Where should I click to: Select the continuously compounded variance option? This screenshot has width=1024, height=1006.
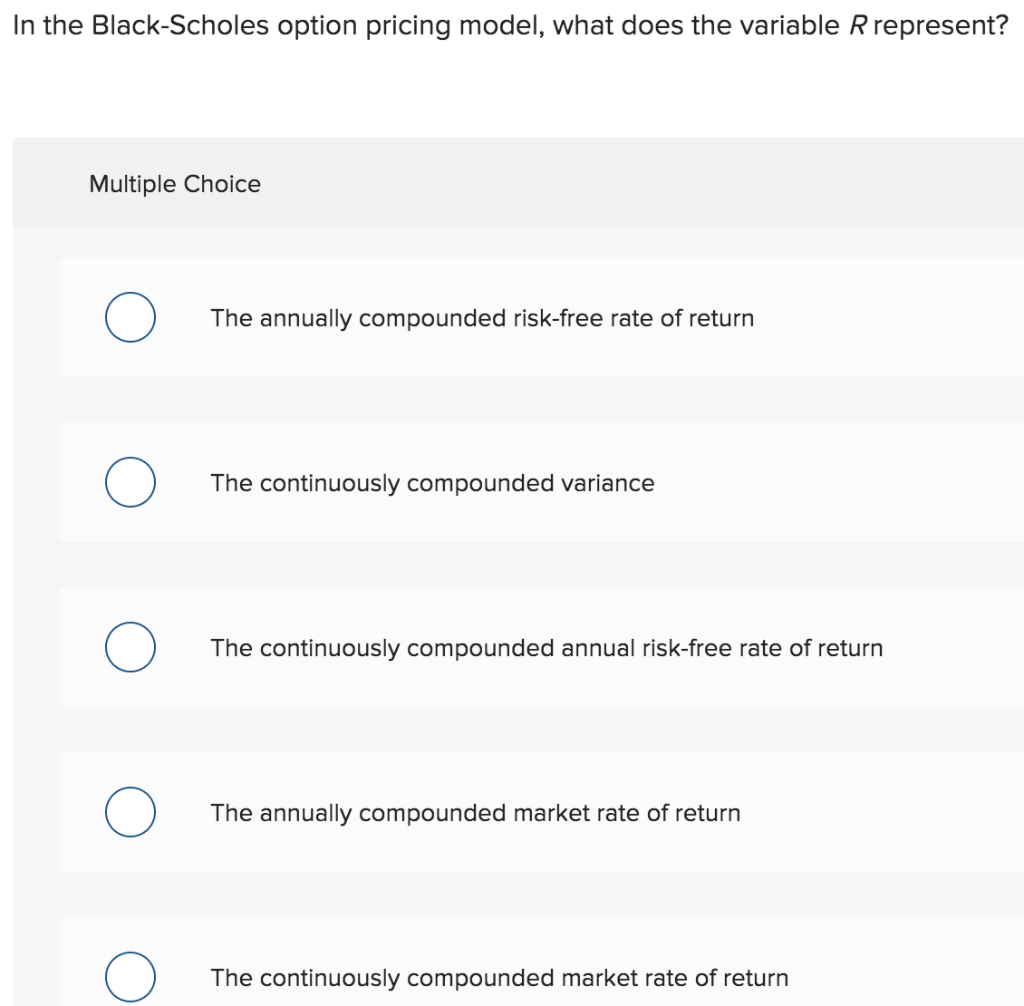coord(130,482)
